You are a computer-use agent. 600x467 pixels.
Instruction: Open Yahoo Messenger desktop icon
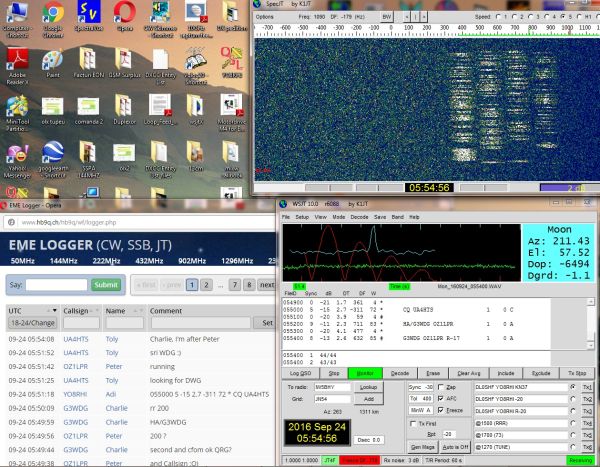(x=16, y=154)
